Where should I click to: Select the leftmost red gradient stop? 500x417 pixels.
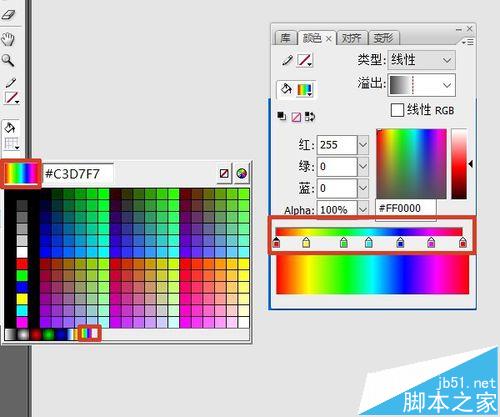[276, 243]
